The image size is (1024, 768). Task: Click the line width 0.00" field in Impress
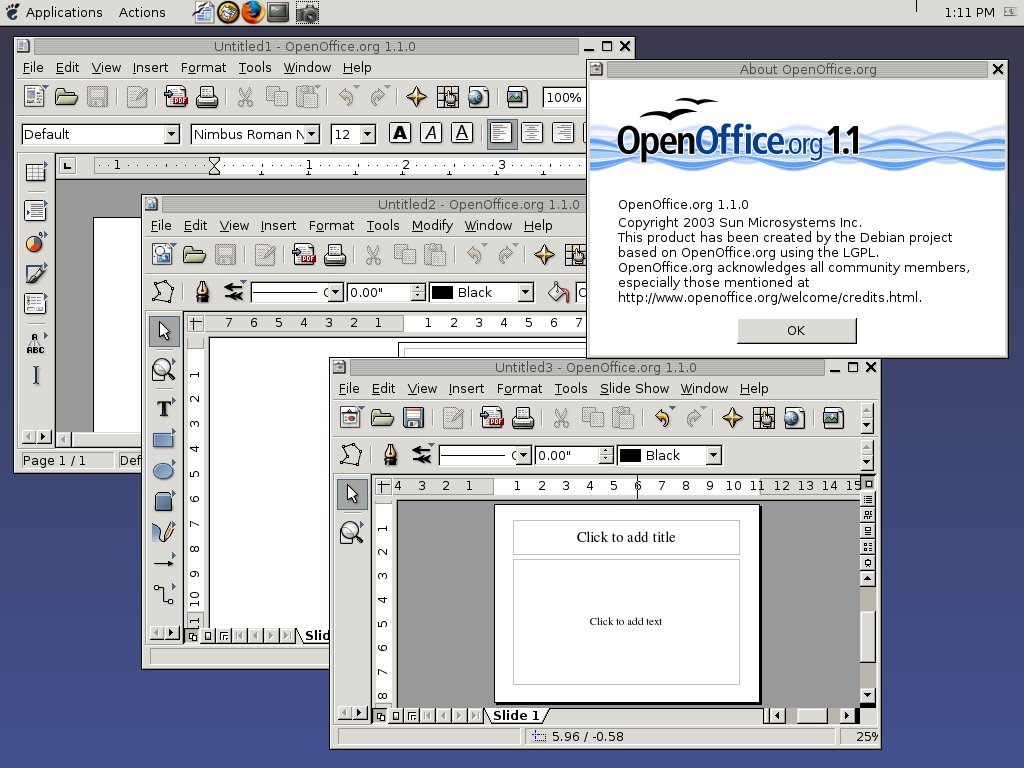(x=566, y=456)
